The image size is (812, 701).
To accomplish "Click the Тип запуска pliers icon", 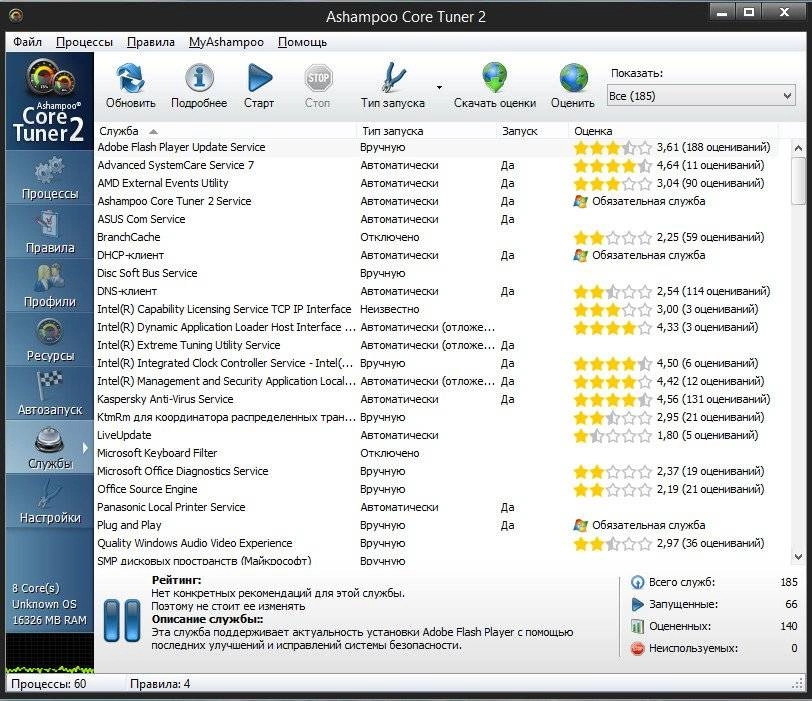I will pyautogui.click(x=393, y=78).
